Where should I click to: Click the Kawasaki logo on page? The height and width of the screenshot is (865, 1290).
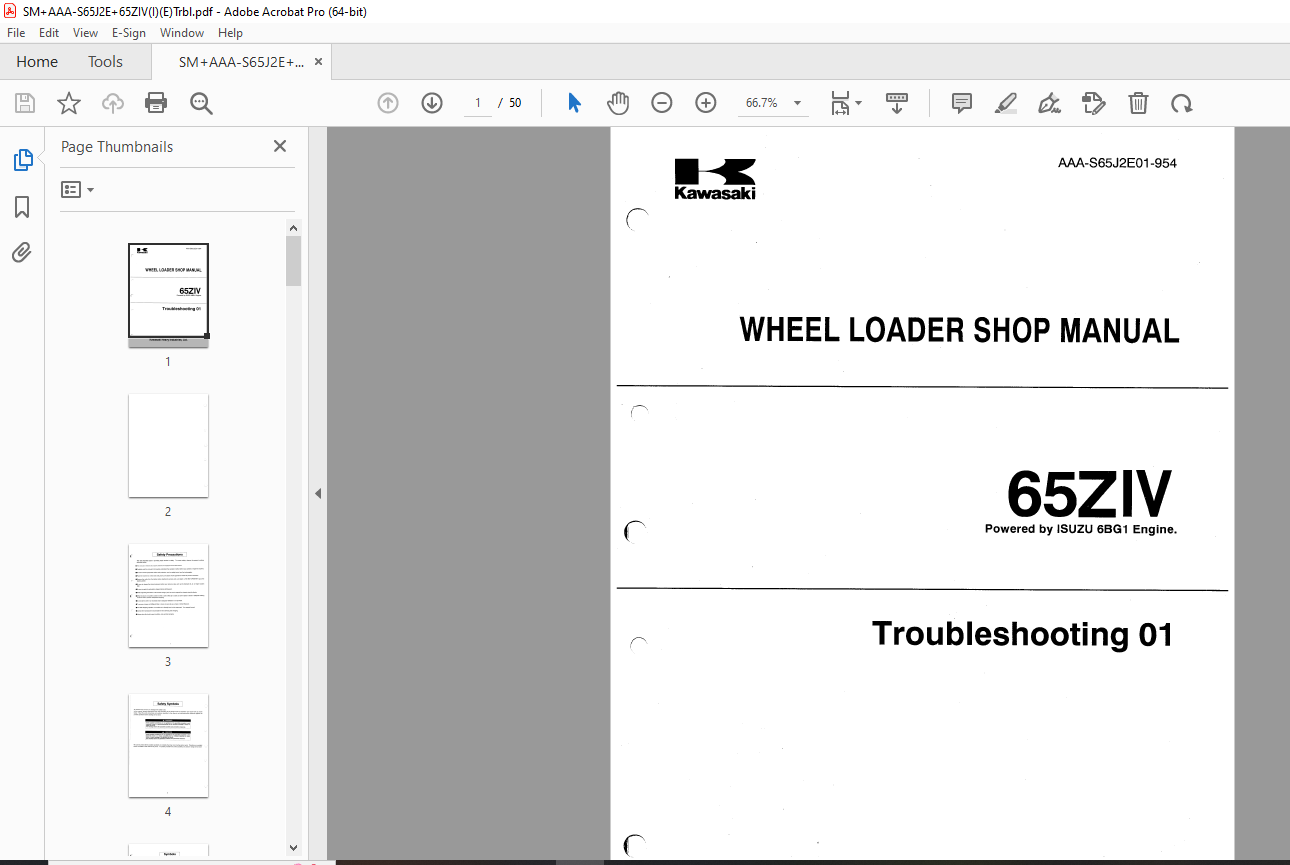[x=714, y=180]
